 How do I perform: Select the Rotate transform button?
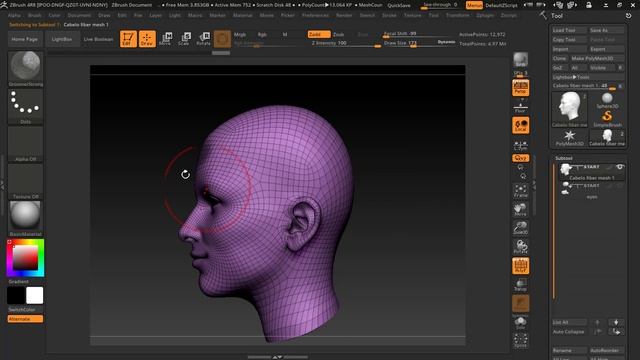203,39
